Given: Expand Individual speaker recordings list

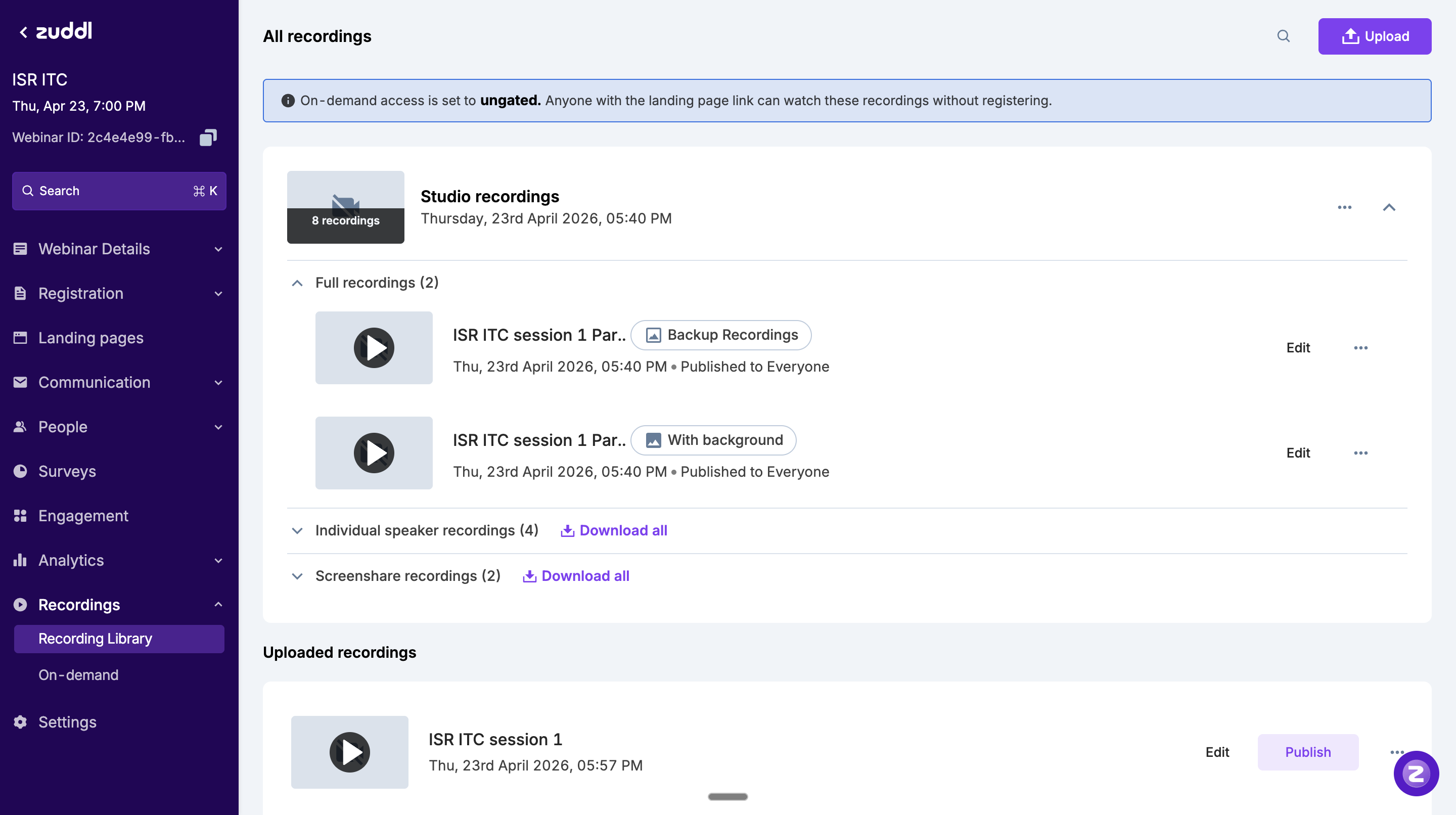Looking at the screenshot, I should pyautogui.click(x=297, y=530).
